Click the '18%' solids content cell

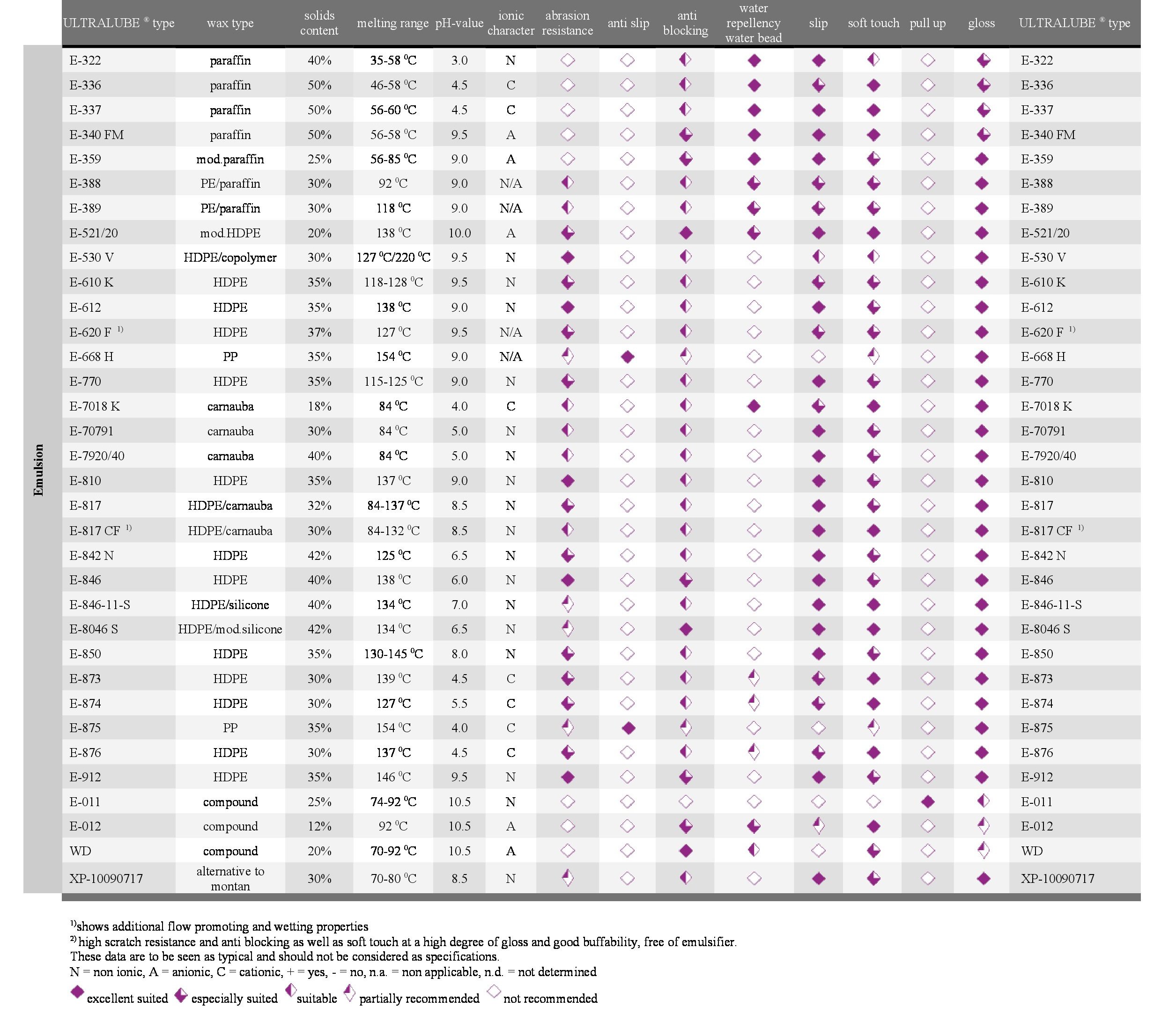319,406
